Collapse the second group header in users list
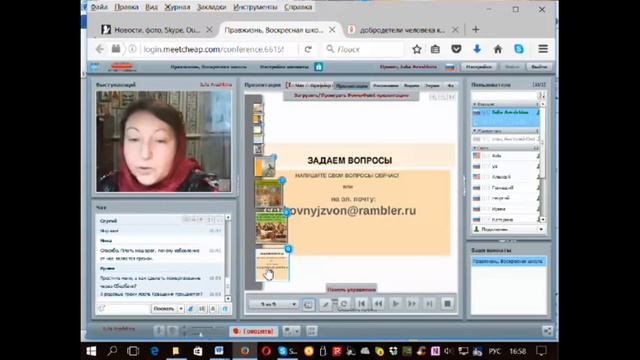 tap(506, 131)
